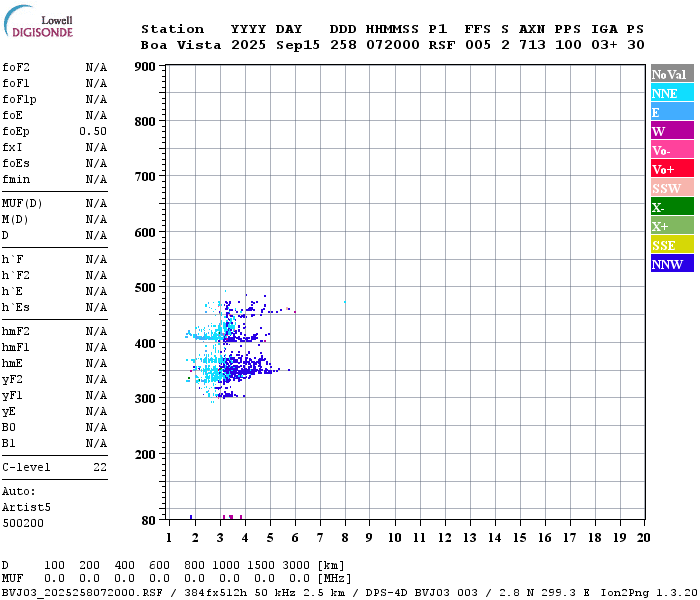The height and width of the screenshot is (600, 700).
Task: Click the Boa Vista station name
Action: (x=181, y=45)
